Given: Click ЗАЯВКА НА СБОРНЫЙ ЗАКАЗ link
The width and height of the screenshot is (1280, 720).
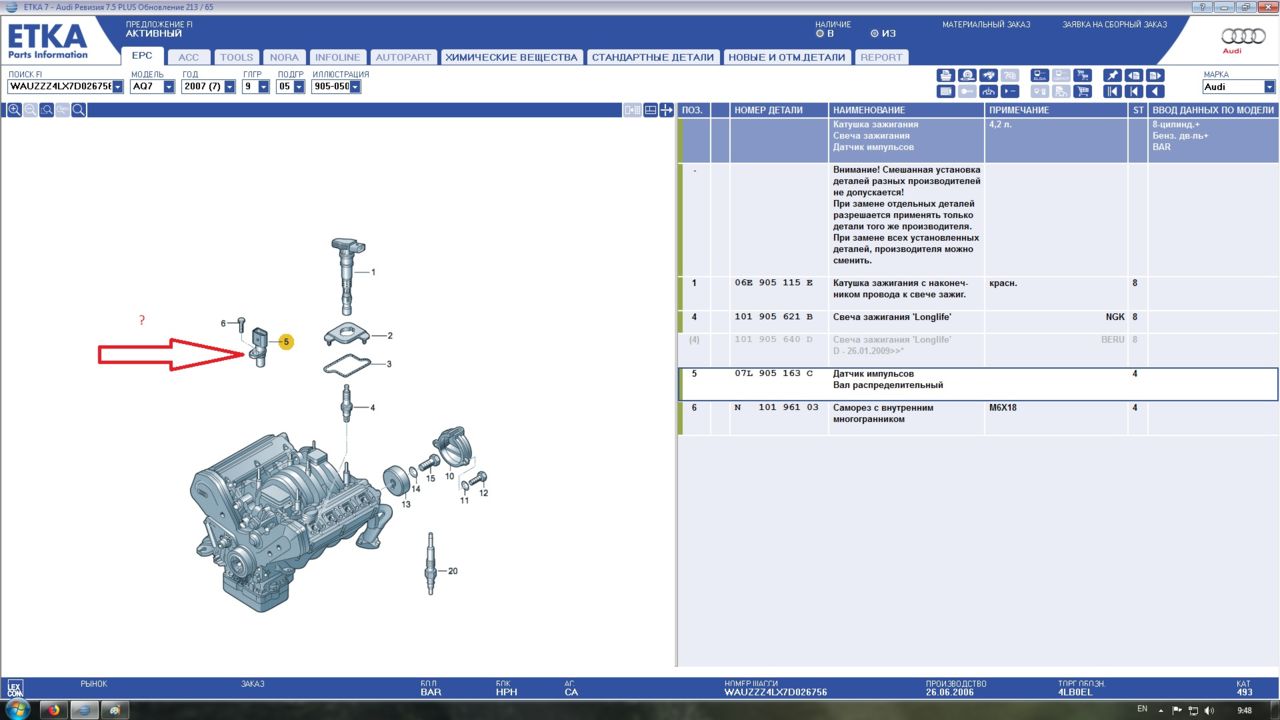Looking at the screenshot, I should point(1114,24).
